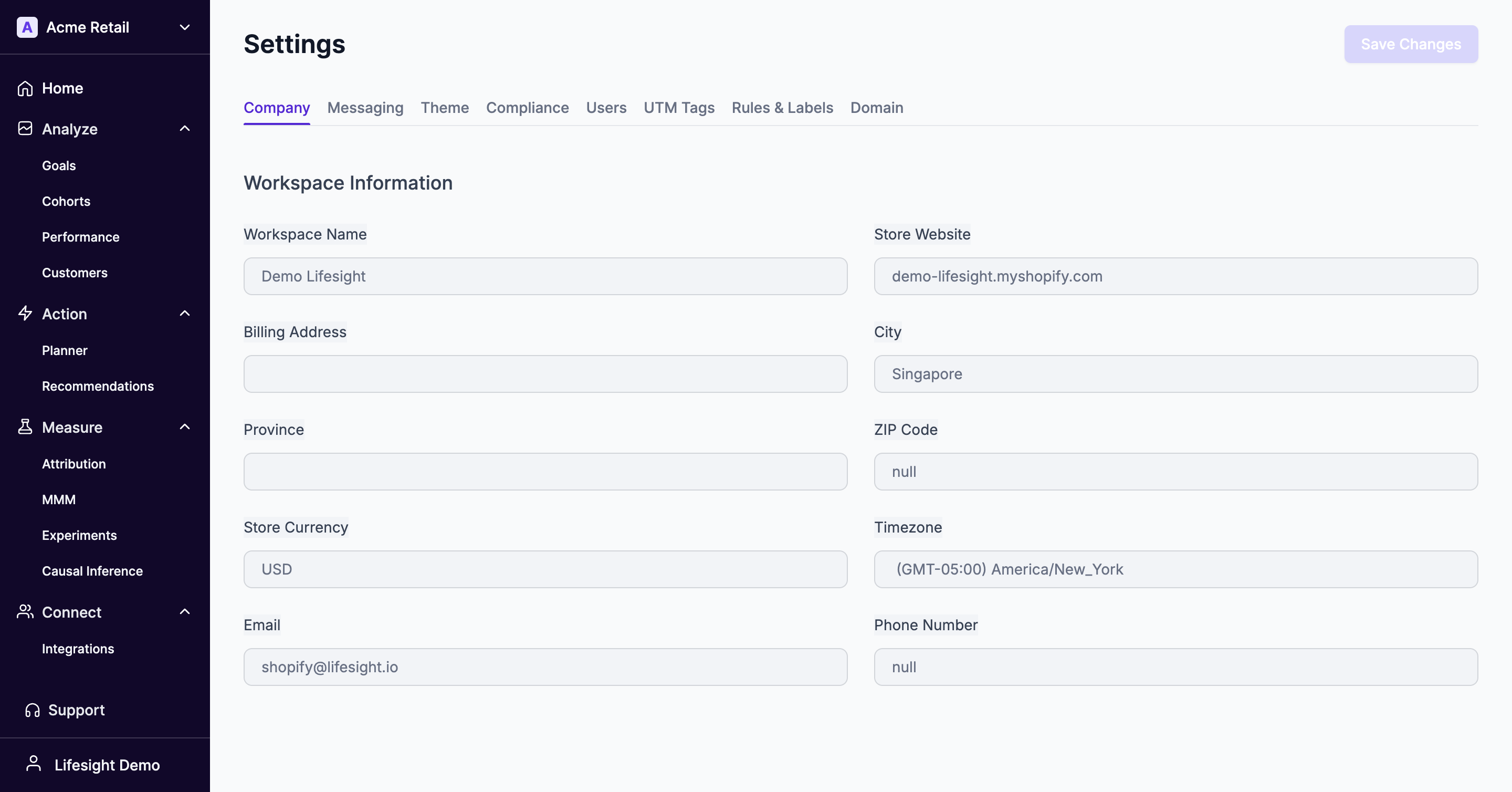Click the Save Changes button
1512x792 pixels.
1411,44
